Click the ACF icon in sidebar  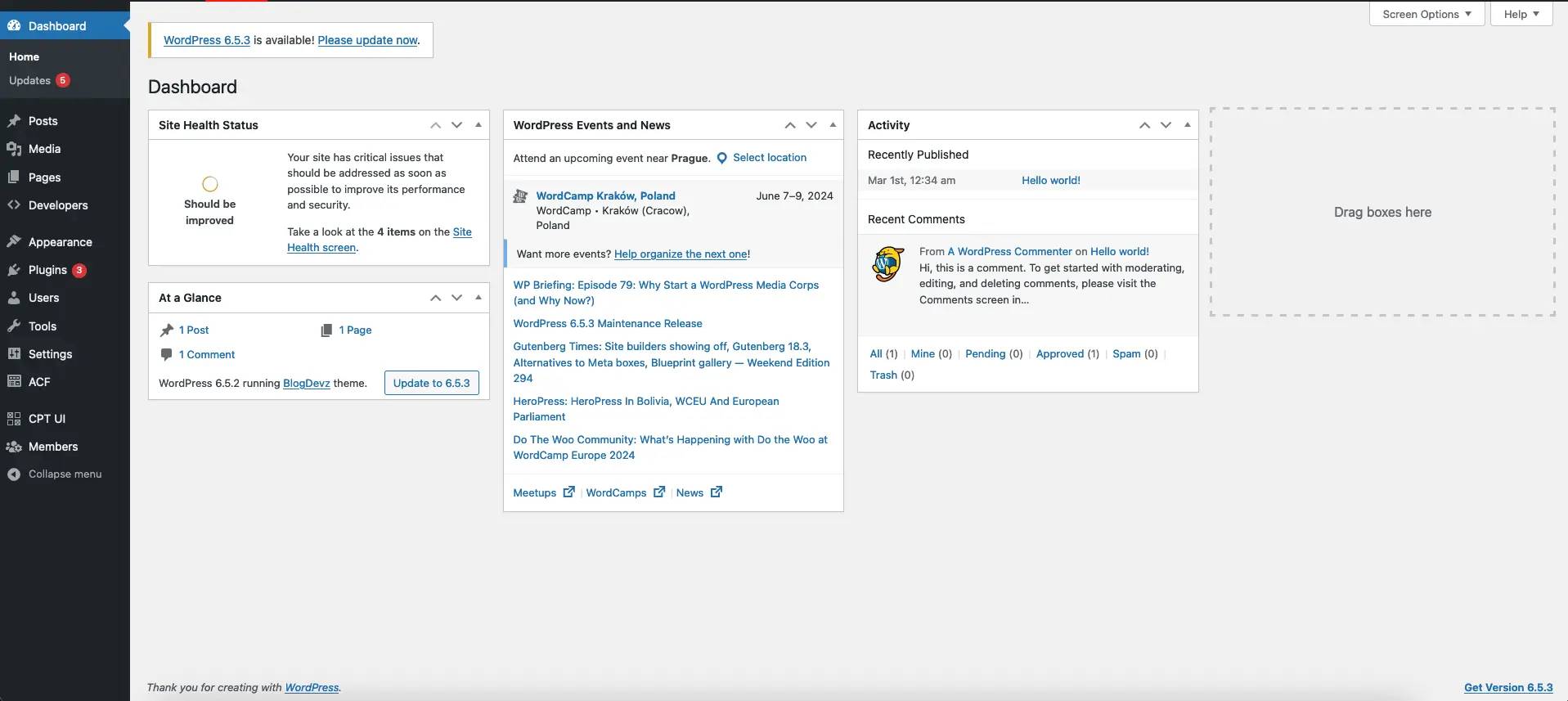click(14, 382)
